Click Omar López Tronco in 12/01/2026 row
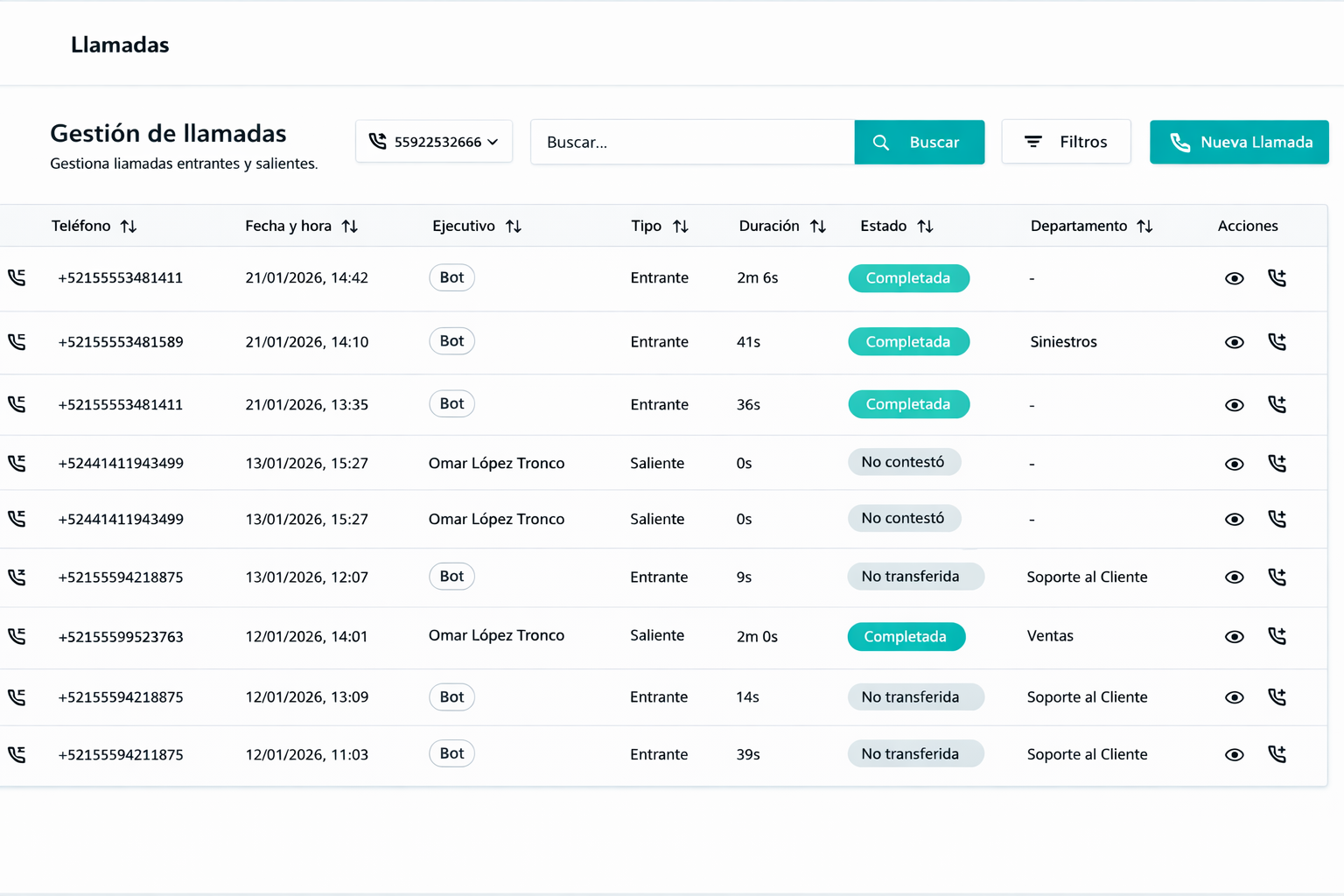This screenshot has height=896, width=1344. coord(496,635)
